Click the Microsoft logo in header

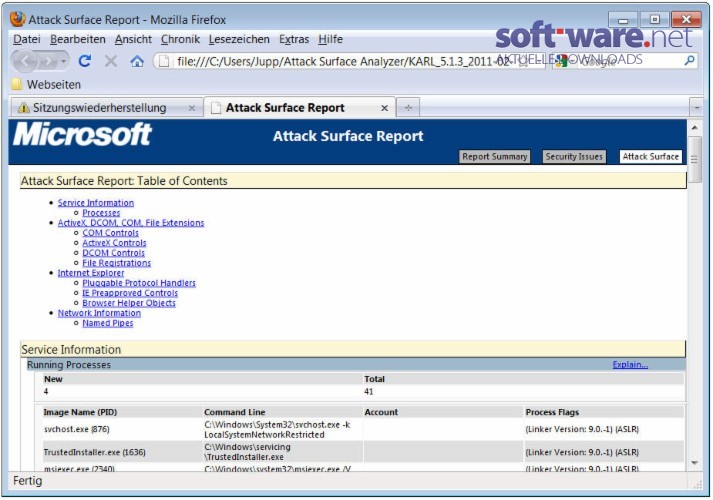[x=83, y=135]
